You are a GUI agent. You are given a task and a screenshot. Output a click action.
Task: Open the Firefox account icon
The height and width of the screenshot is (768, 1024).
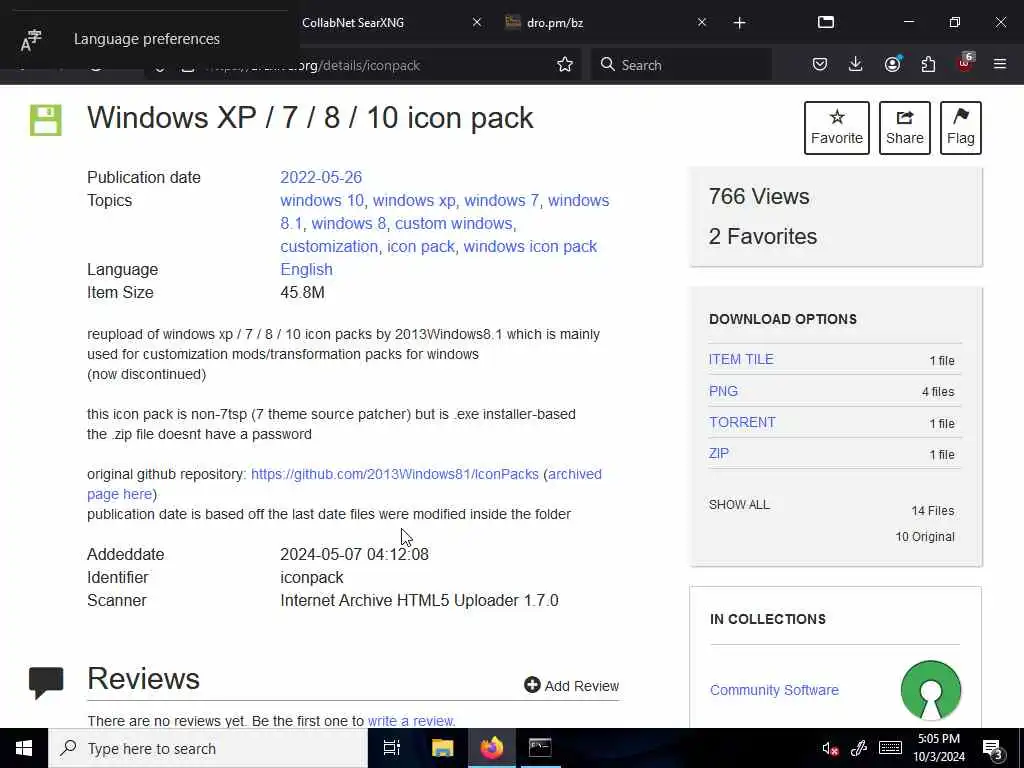tap(892, 64)
